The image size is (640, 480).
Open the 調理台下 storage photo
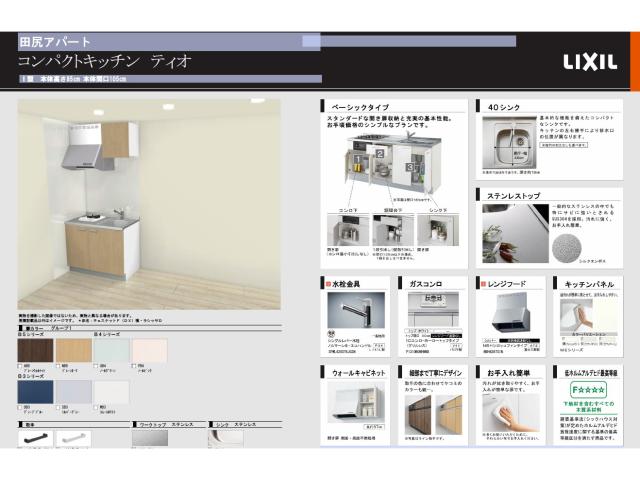pos(393,230)
